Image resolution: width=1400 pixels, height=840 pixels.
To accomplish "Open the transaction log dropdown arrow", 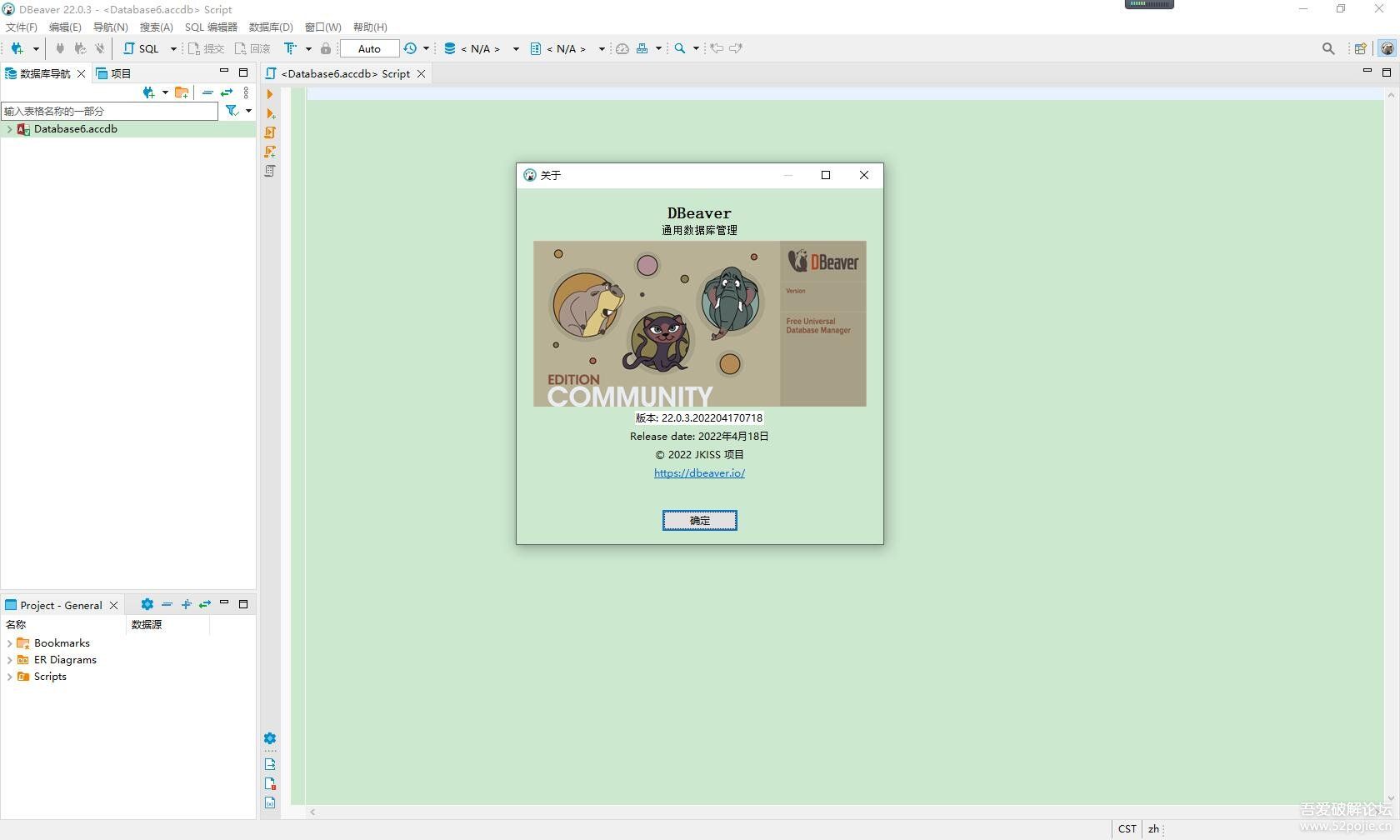I will (427, 48).
